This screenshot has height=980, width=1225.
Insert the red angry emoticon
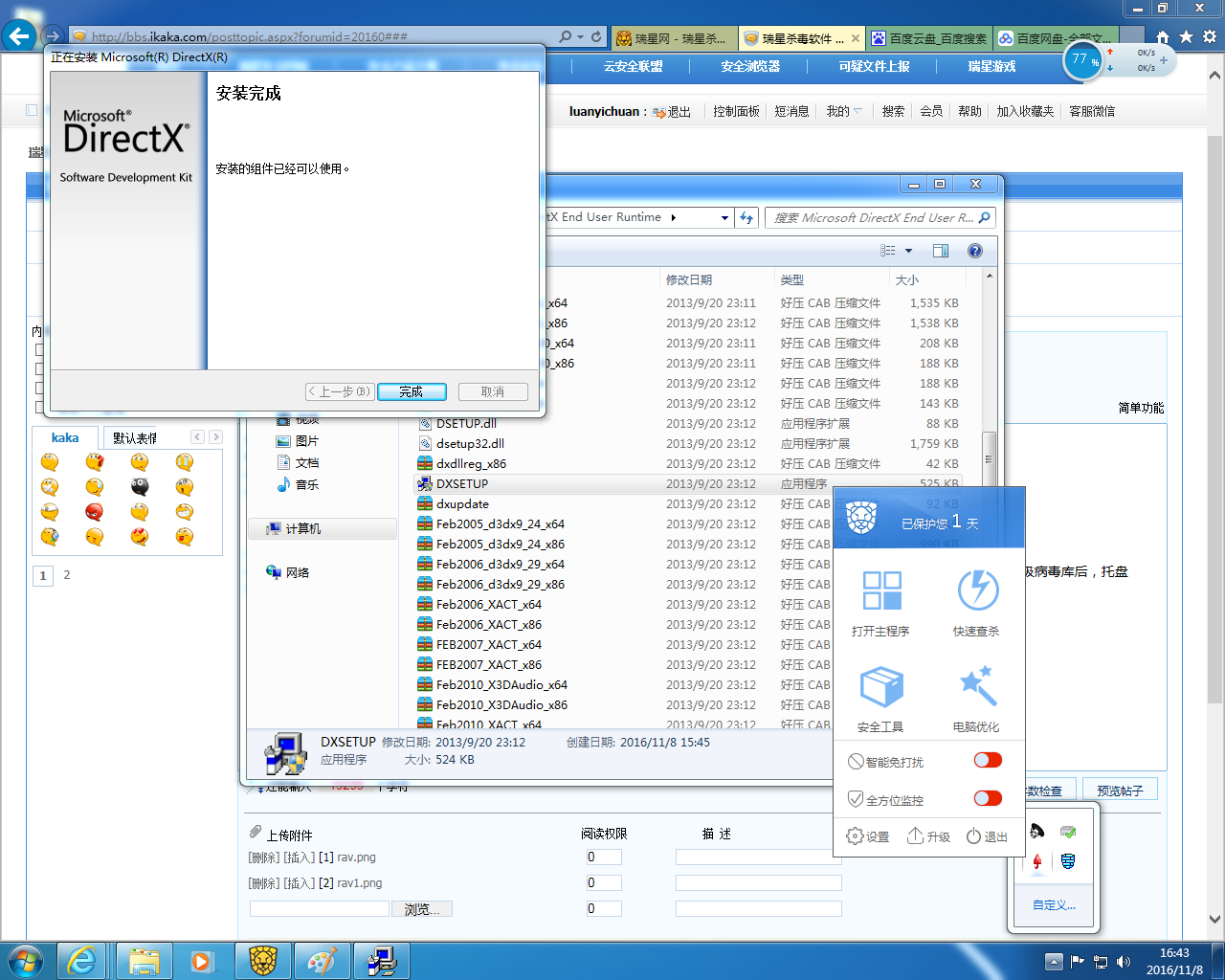click(x=94, y=512)
